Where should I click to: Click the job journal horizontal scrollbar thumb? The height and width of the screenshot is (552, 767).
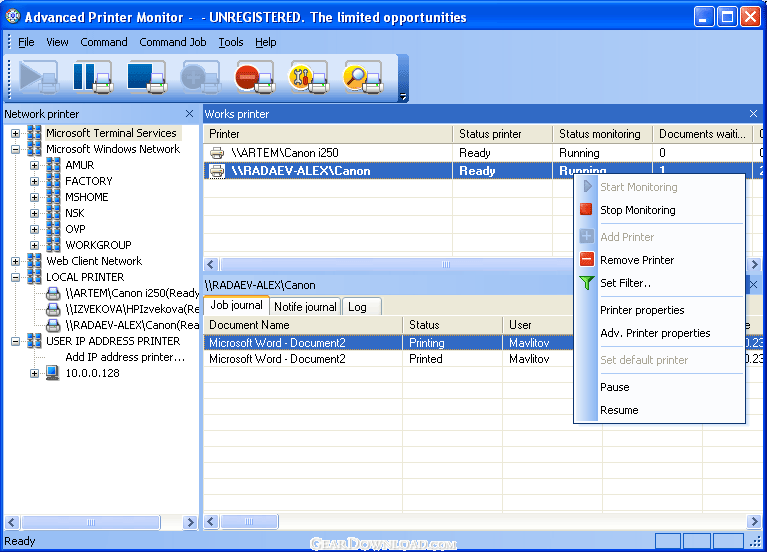pos(249,522)
